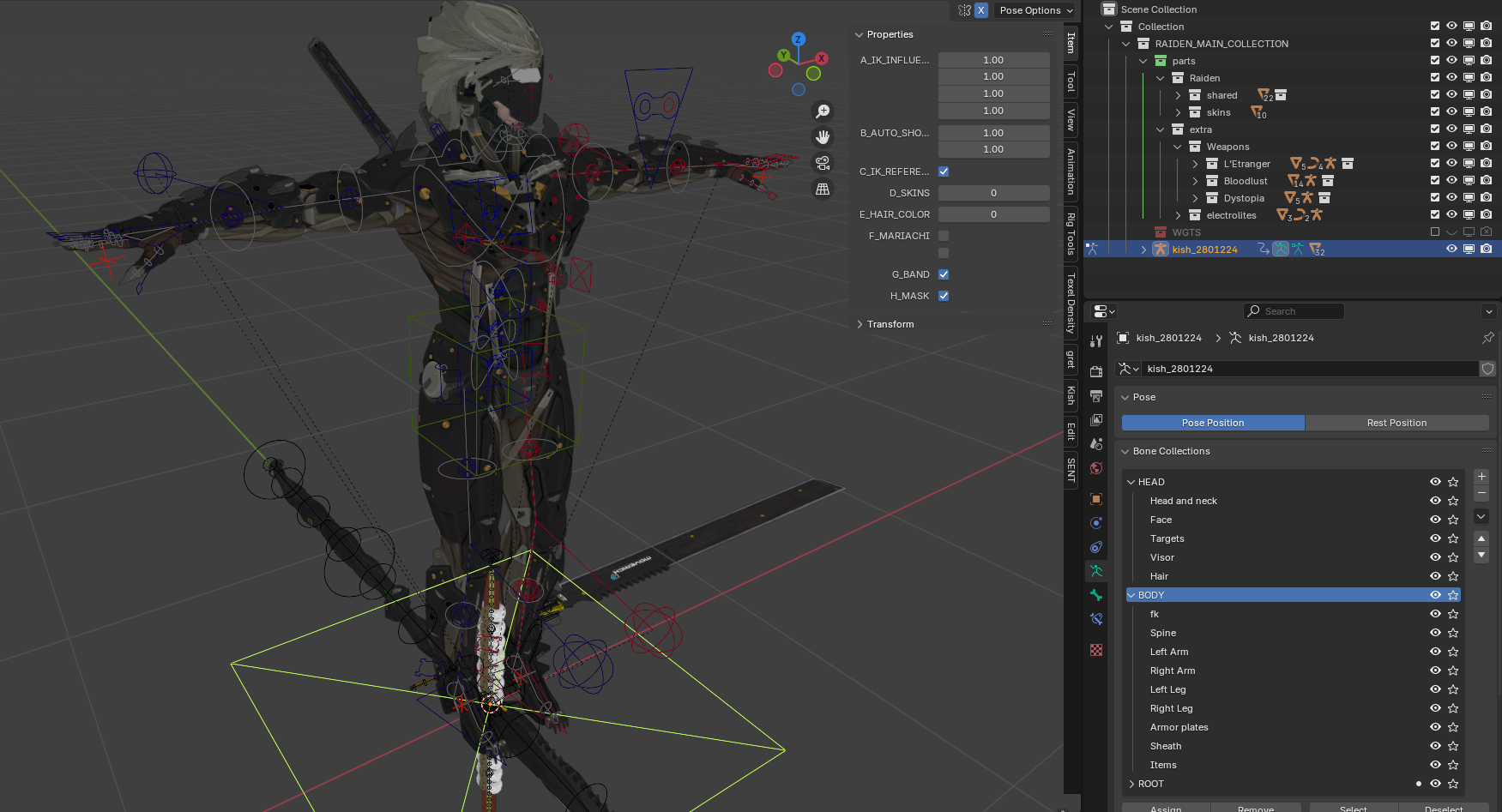Move bone collection up in the list
The height and width of the screenshot is (812, 1502).
[1481, 538]
